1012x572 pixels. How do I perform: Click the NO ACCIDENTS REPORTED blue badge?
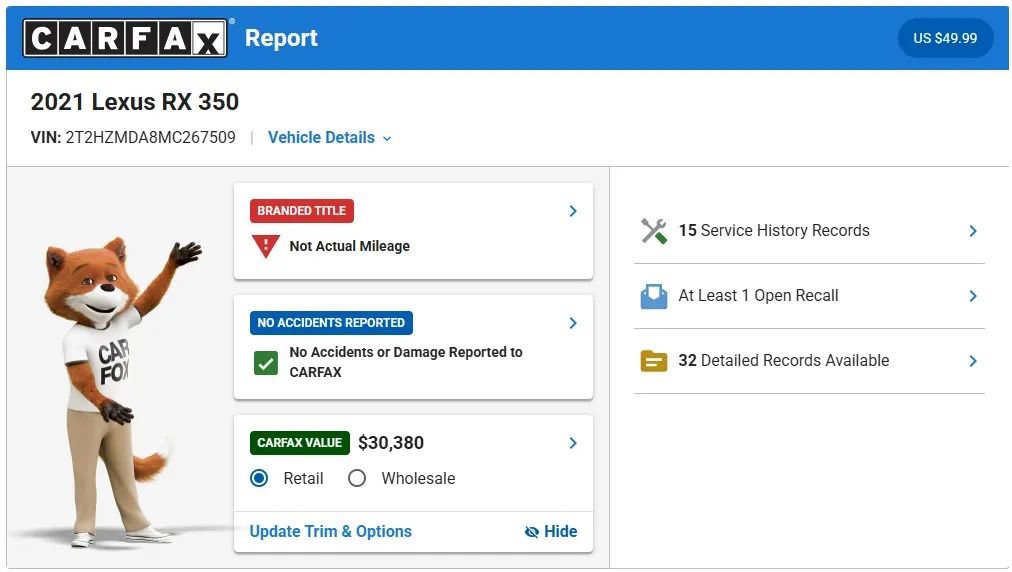pyautogui.click(x=331, y=322)
